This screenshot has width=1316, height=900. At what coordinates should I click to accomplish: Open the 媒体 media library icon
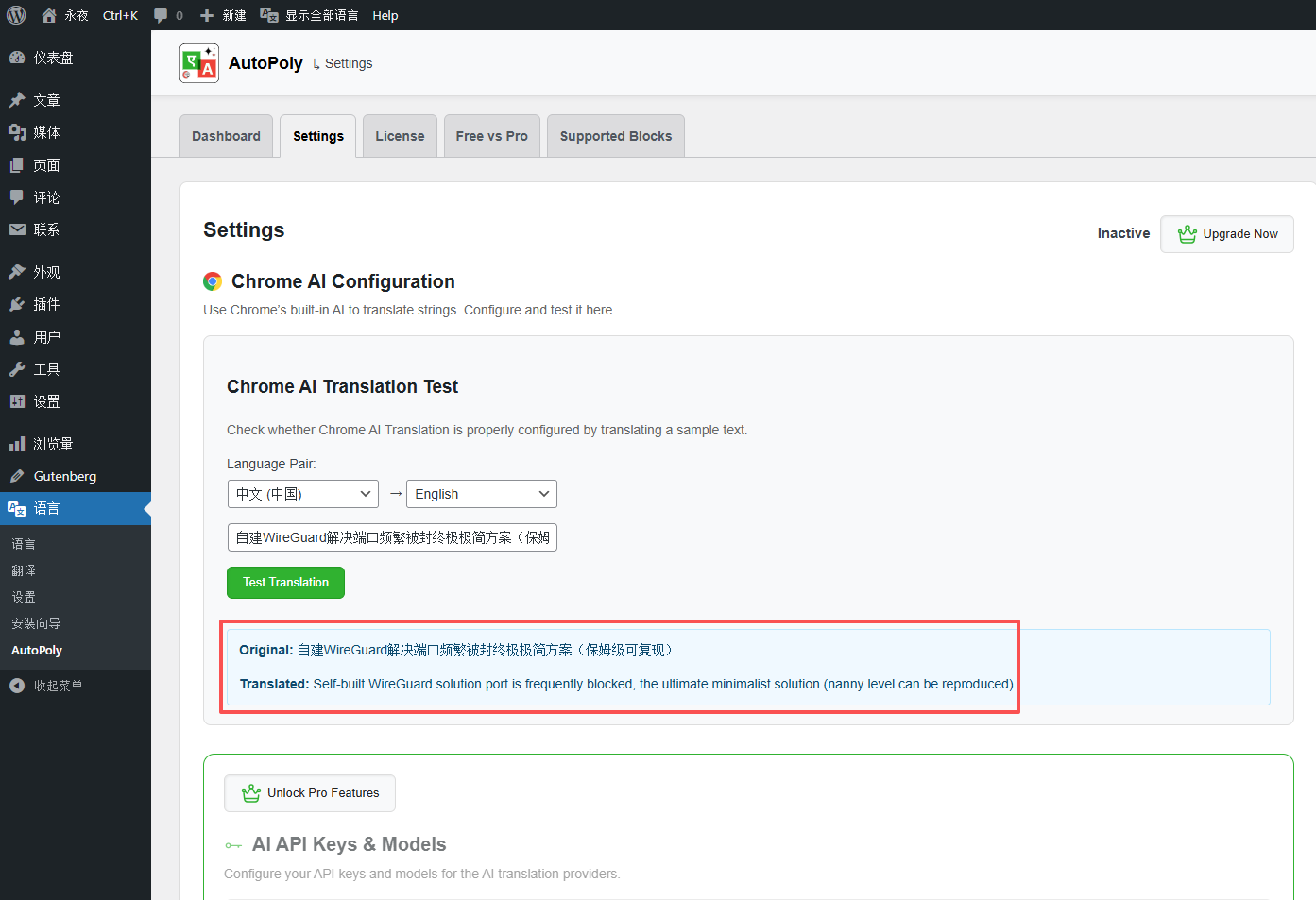[17, 132]
